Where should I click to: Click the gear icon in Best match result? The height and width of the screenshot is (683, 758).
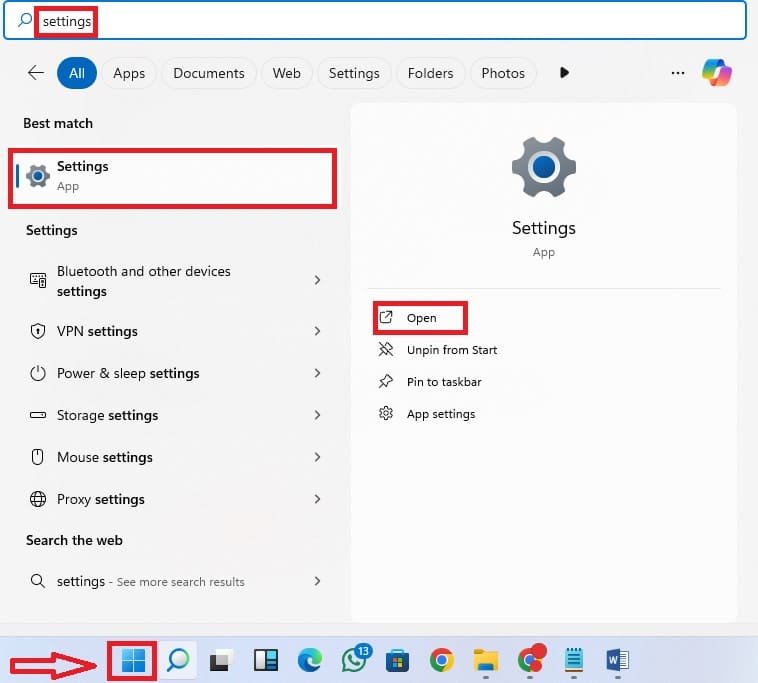click(x=38, y=176)
